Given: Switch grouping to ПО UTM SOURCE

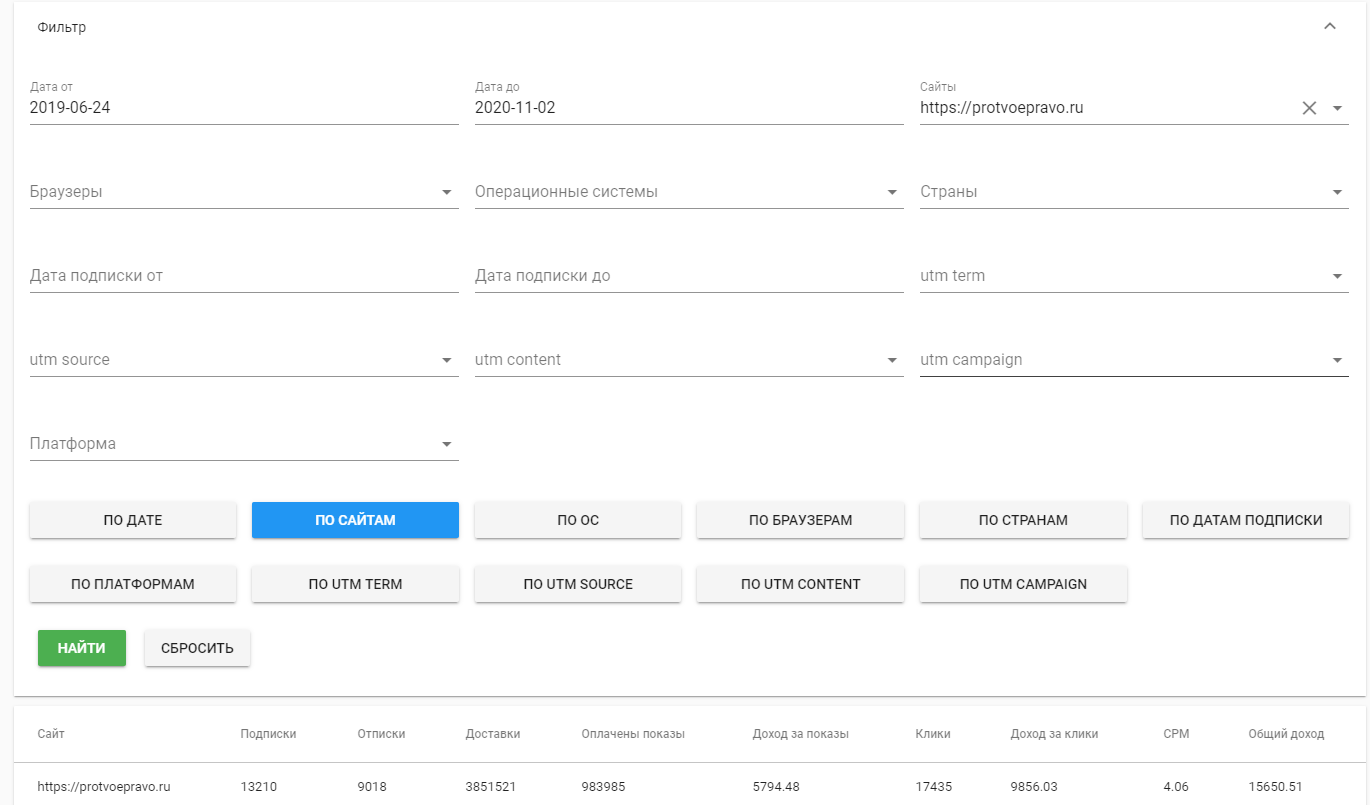Looking at the screenshot, I should coord(578,584).
